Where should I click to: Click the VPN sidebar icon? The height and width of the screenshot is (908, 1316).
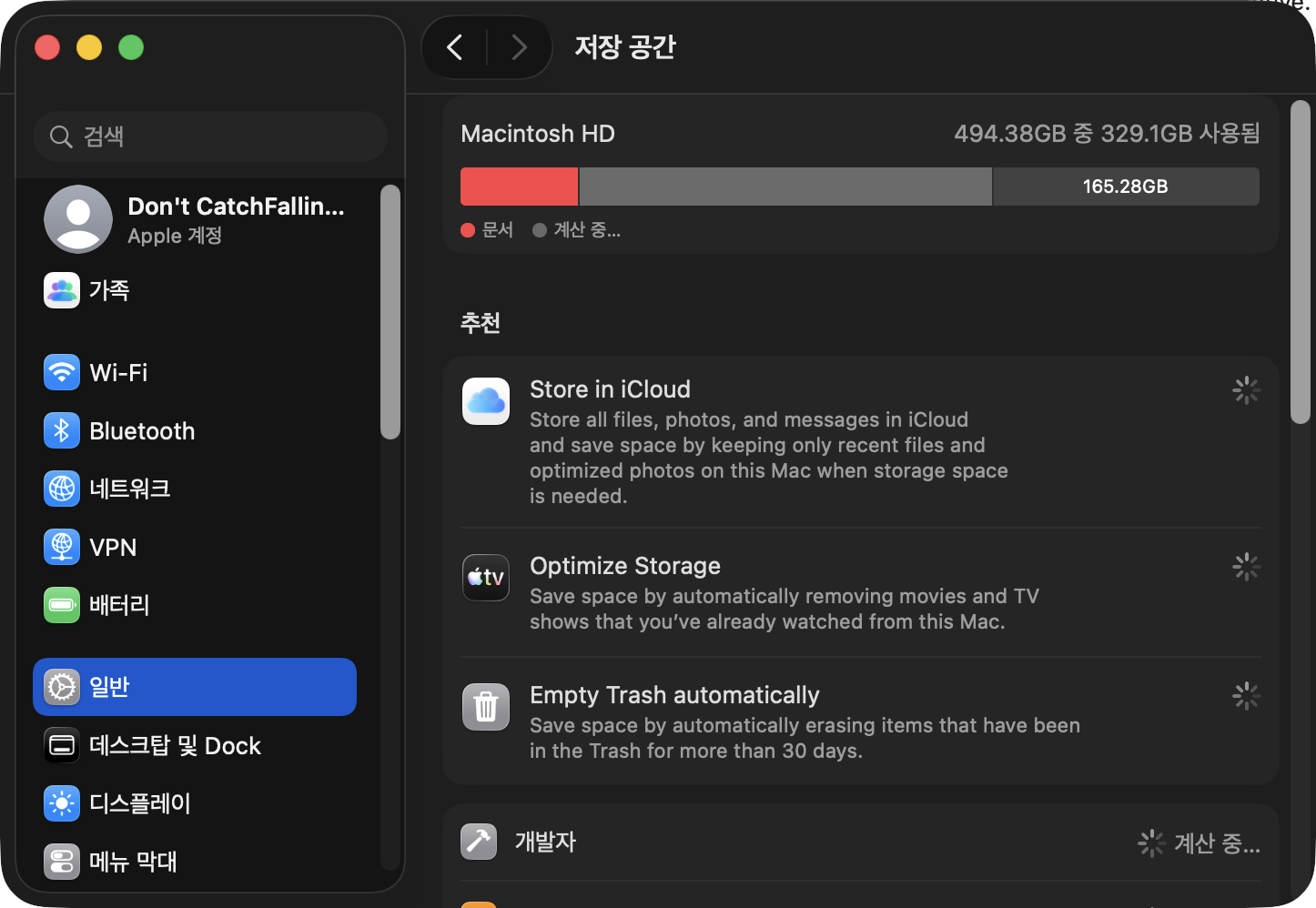(x=62, y=547)
